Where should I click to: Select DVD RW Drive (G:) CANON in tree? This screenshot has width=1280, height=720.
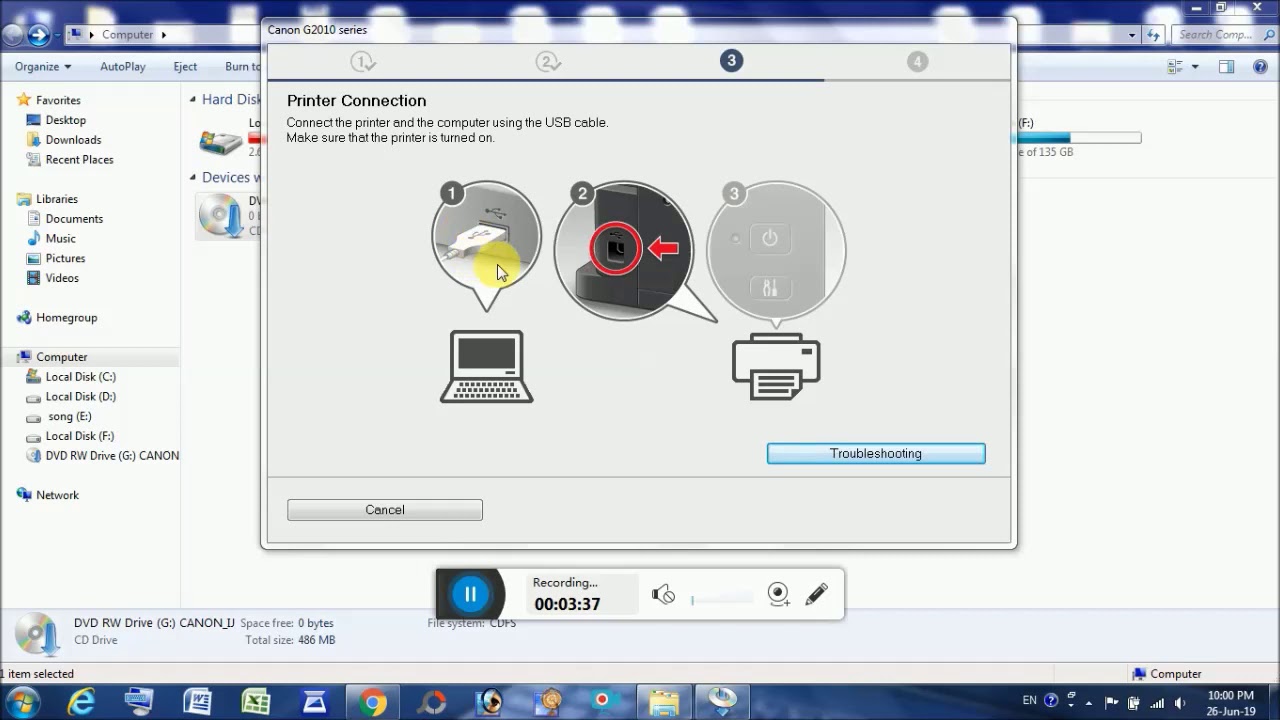pos(101,456)
